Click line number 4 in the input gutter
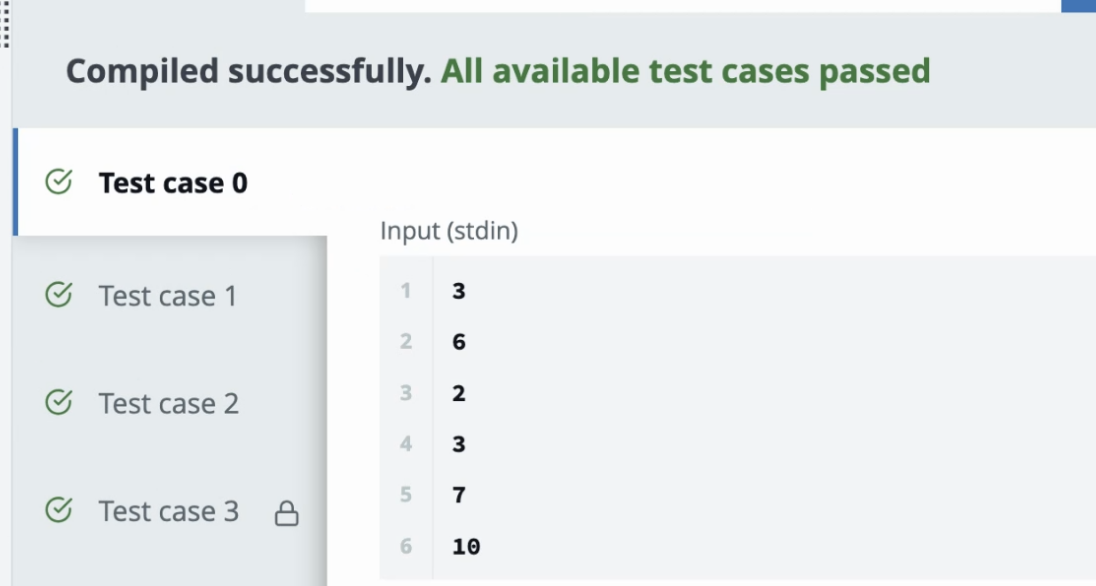 click(x=406, y=444)
